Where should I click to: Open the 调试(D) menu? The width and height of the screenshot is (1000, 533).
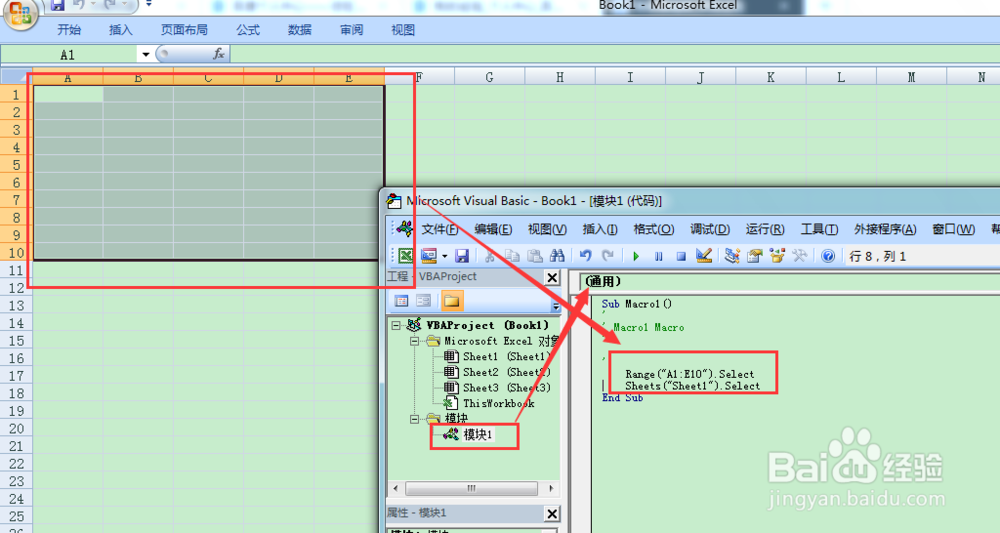pyautogui.click(x=710, y=230)
